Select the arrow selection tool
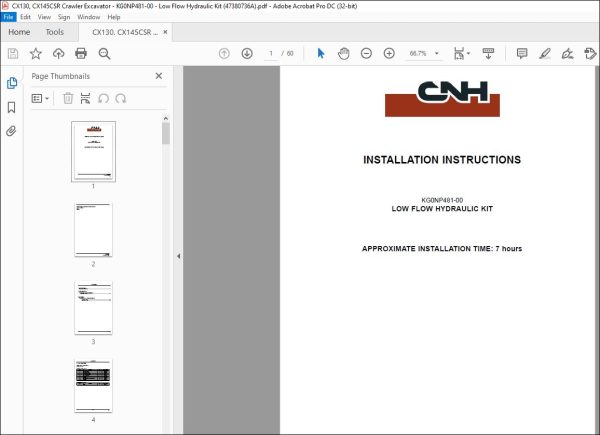This screenshot has height=435, width=600. click(x=321, y=53)
